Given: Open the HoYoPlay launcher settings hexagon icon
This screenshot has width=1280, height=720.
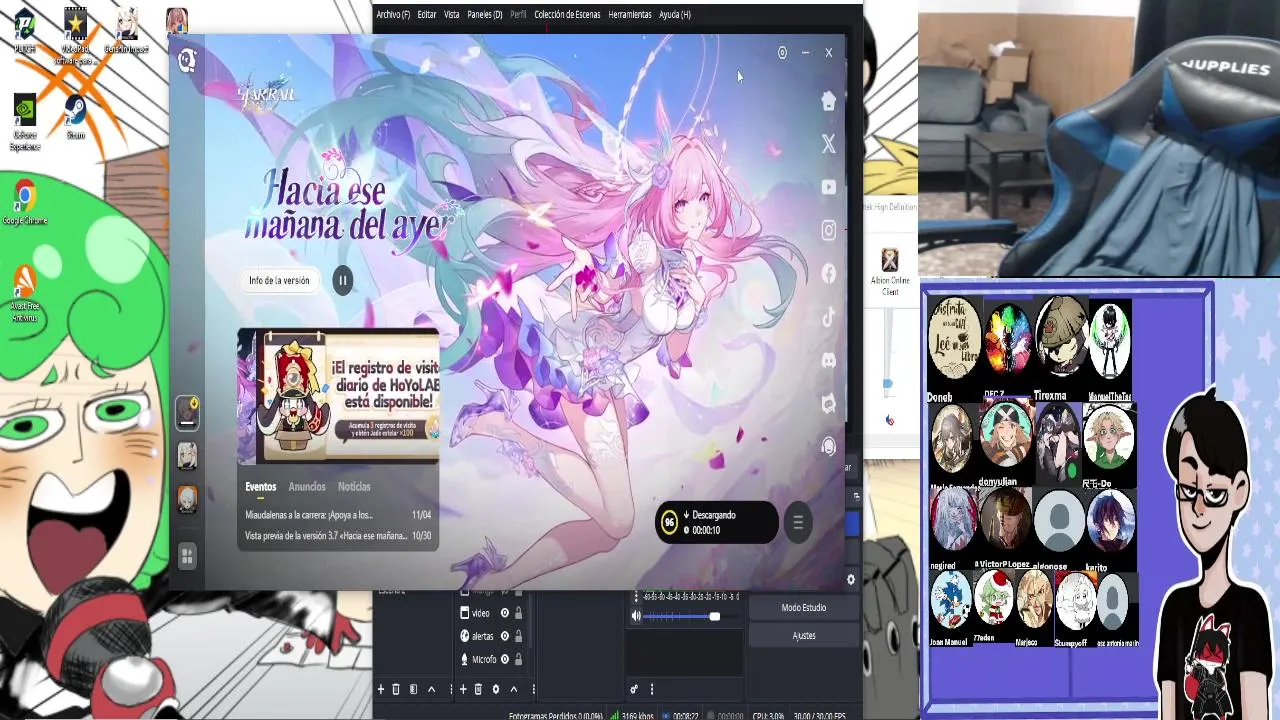Looking at the screenshot, I should pos(782,53).
